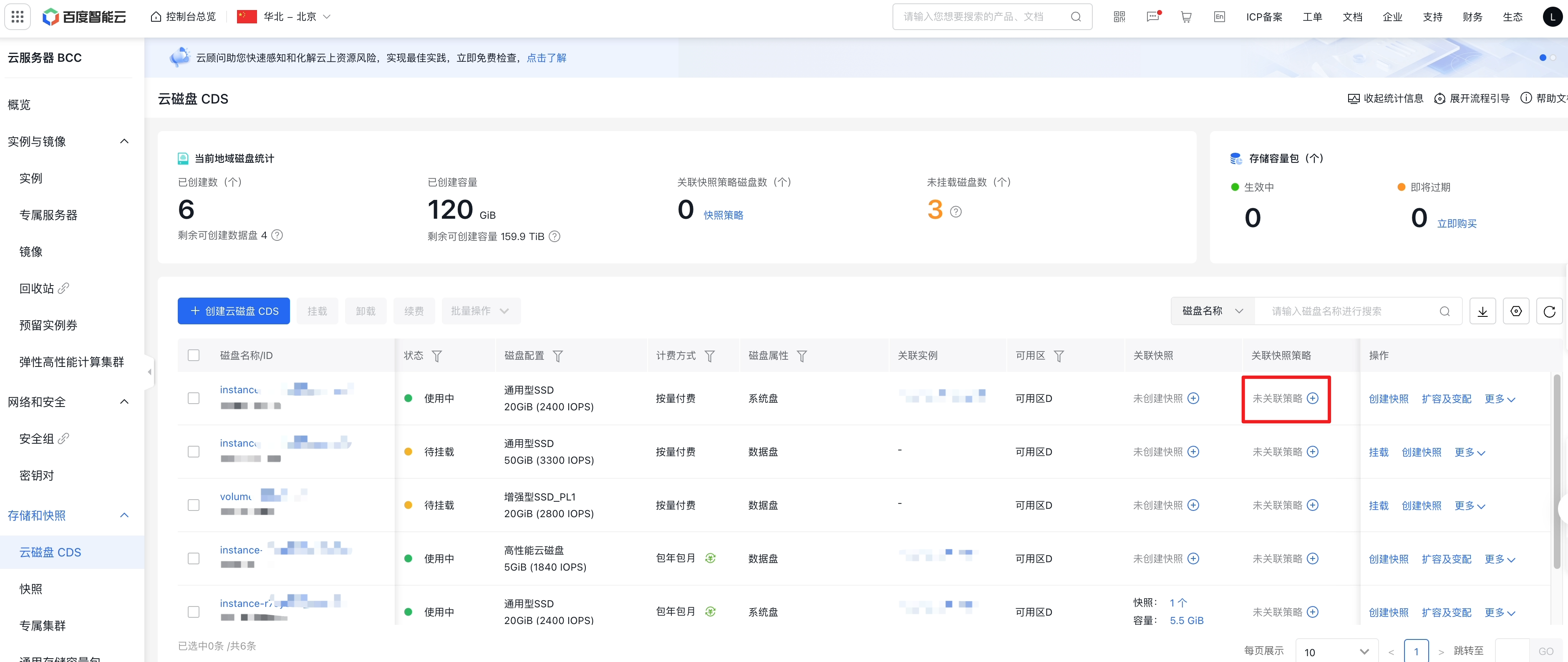Viewport: 1568px width, 662px height.
Task: Expand 更多 for the 20GiB 按量付费 系统盘 row
Action: point(1500,399)
